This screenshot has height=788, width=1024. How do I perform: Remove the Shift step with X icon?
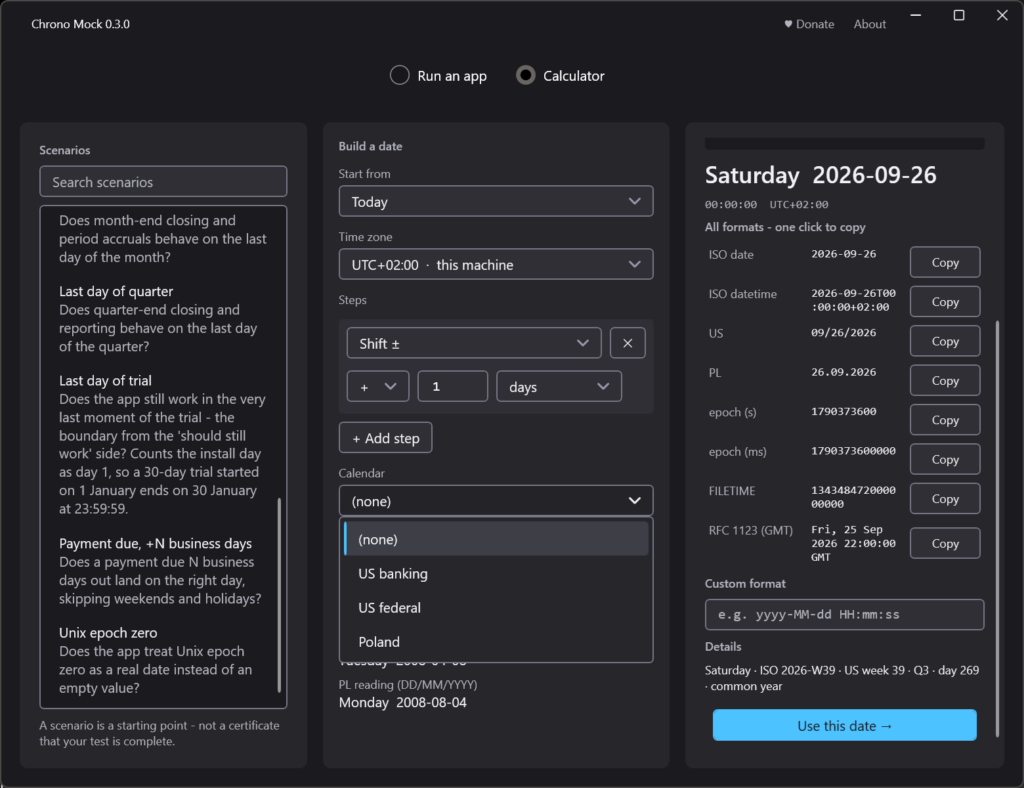coord(628,343)
